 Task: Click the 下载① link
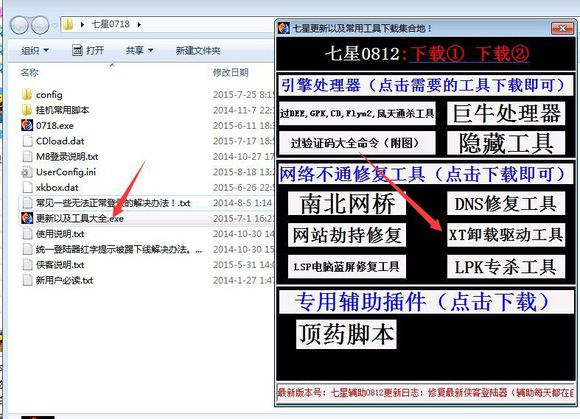(x=437, y=54)
